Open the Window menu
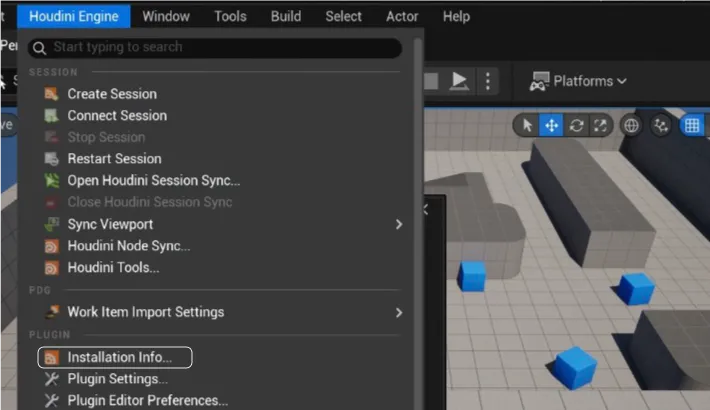Viewport: 710px width, 410px height. pyautogui.click(x=166, y=16)
